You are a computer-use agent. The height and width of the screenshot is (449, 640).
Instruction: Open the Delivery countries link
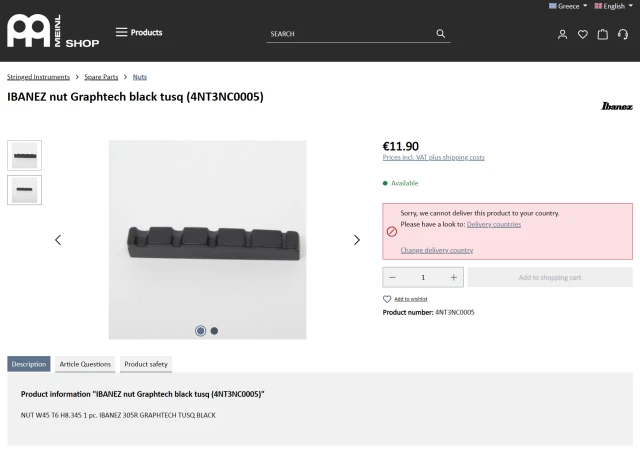pyautogui.click(x=494, y=224)
